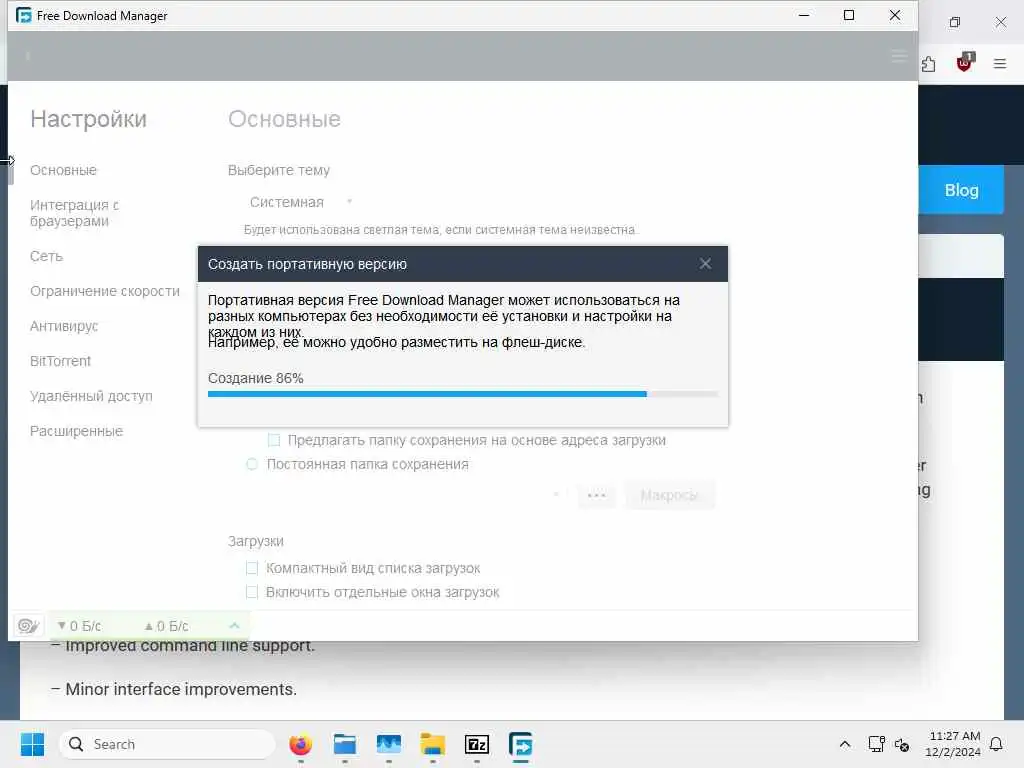The width and height of the screenshot is (1024, 768).
Task: Open the Системная theme dropdown
Action: [x=301, y=202]
